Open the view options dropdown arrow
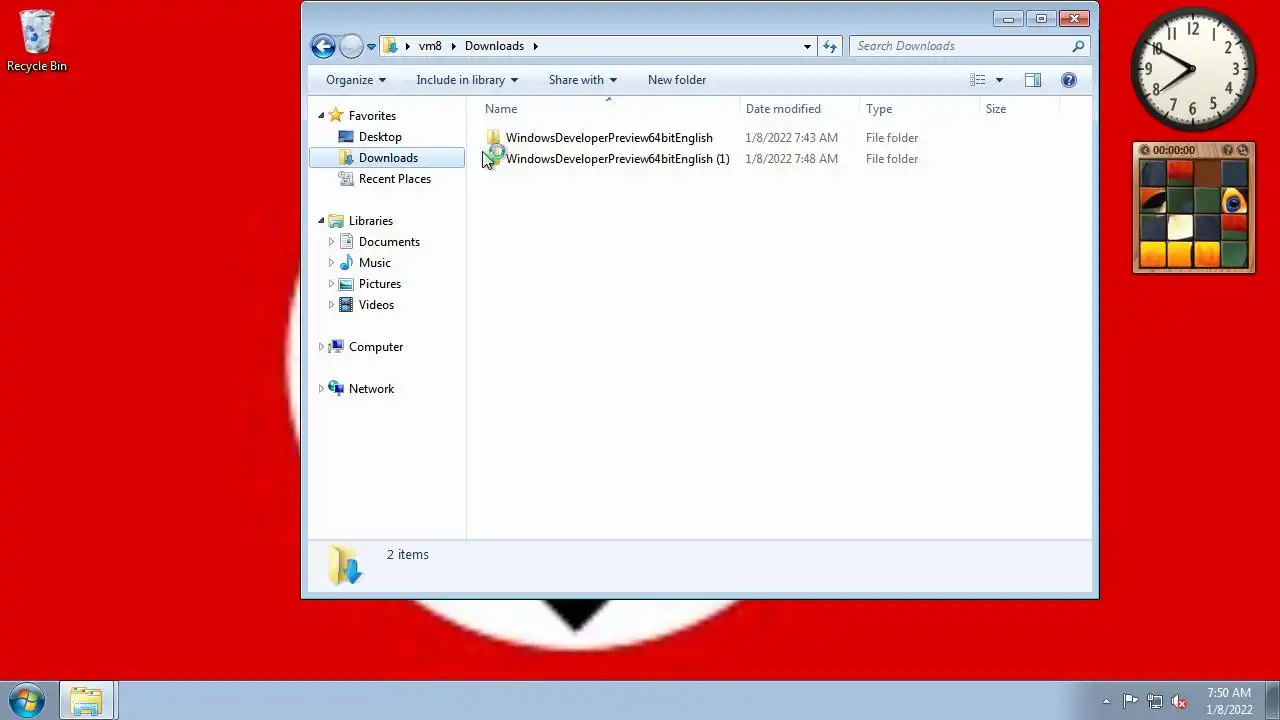 (x=999, y=80)
